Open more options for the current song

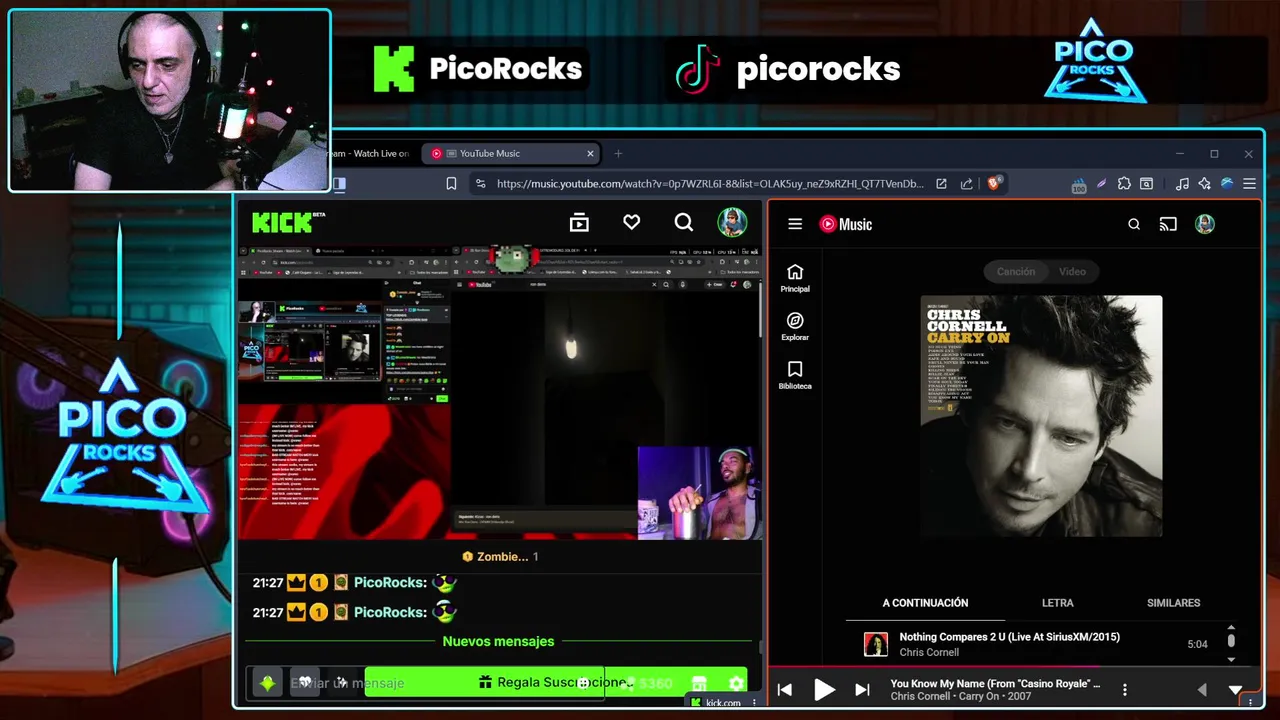click(1125, 689)
